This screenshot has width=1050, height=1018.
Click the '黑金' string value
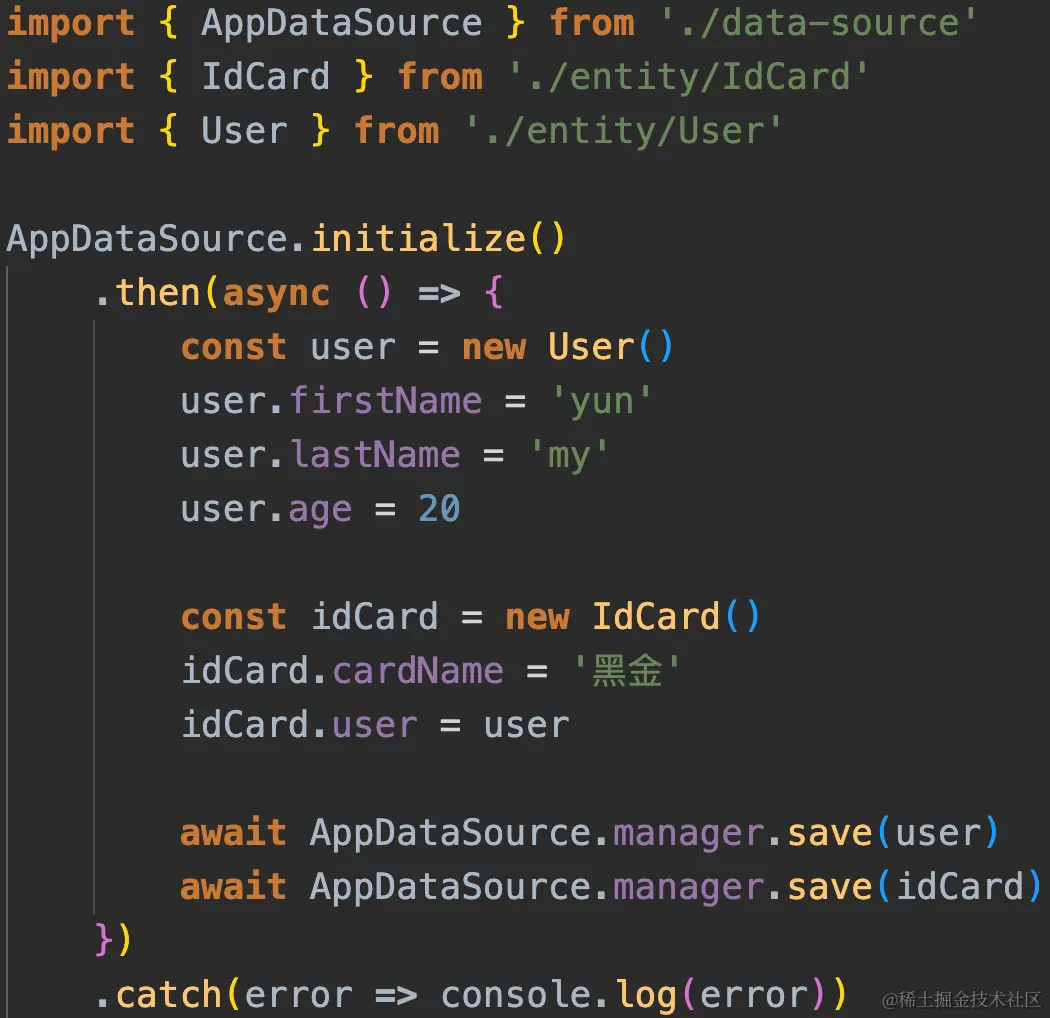(627, 671)
